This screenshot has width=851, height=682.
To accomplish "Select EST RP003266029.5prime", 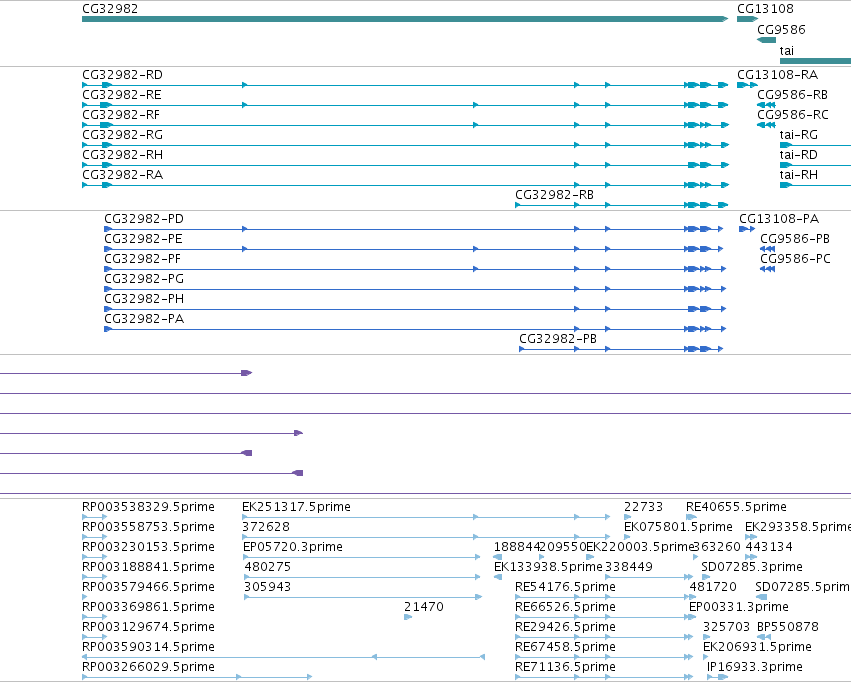I will pos(197,677).
